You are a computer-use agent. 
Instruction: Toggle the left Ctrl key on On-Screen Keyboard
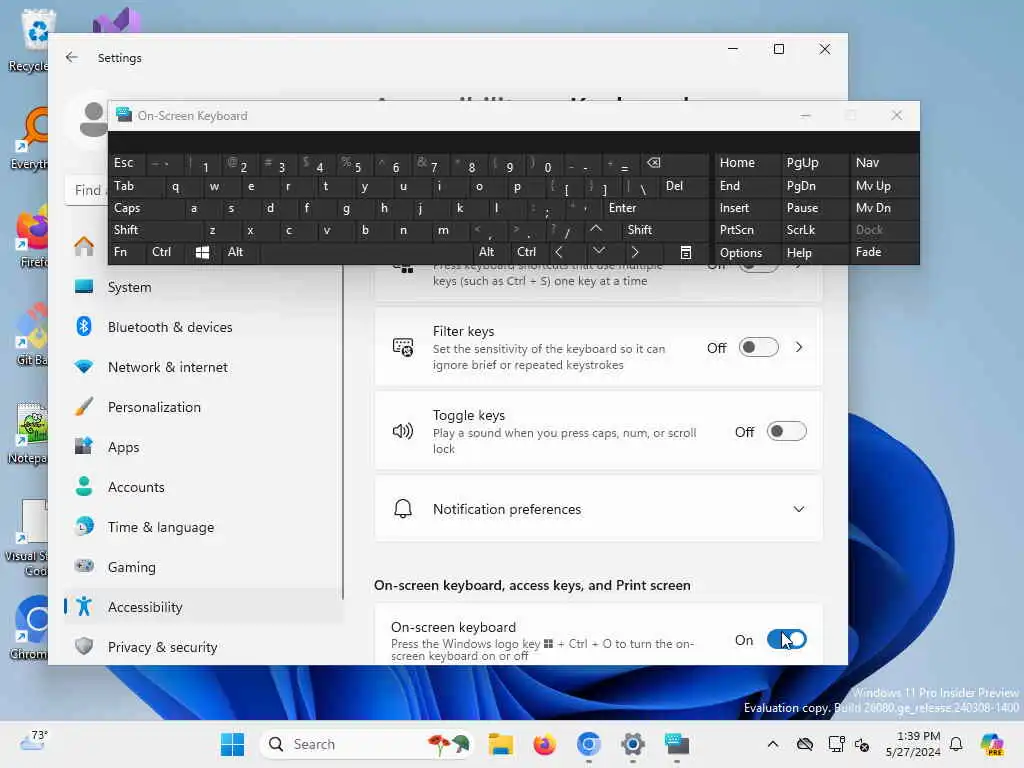165,253
